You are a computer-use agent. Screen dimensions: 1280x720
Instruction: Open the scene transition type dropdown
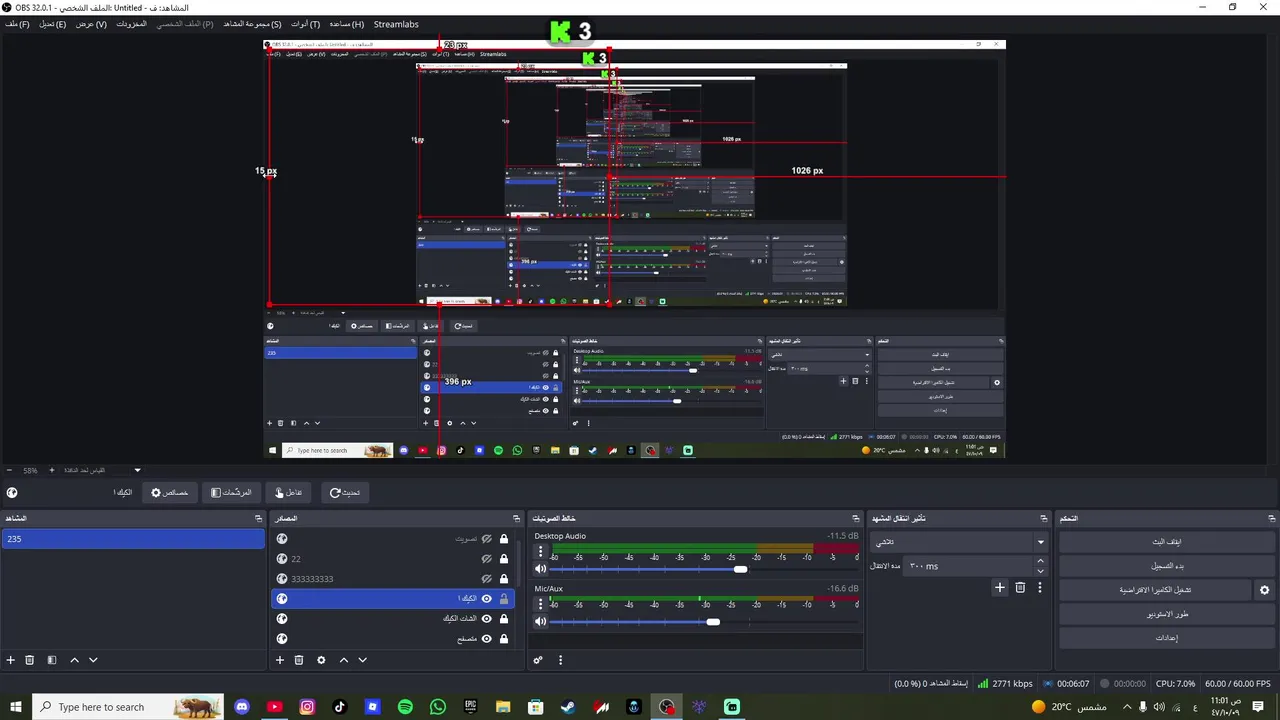(958, 542)
